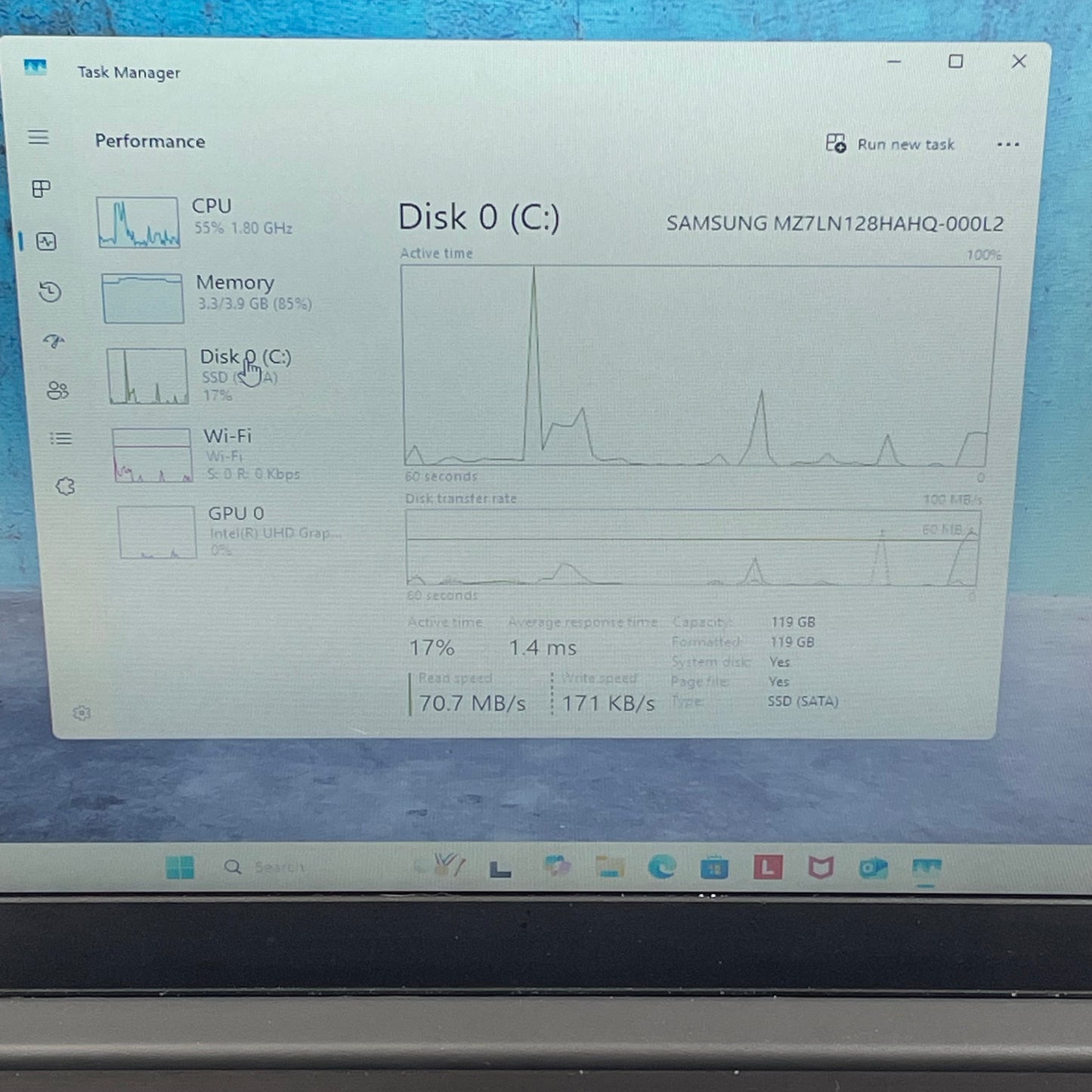Open the hamburger navigation menu
This screenshot has width=1092, height=1092.
39,138
